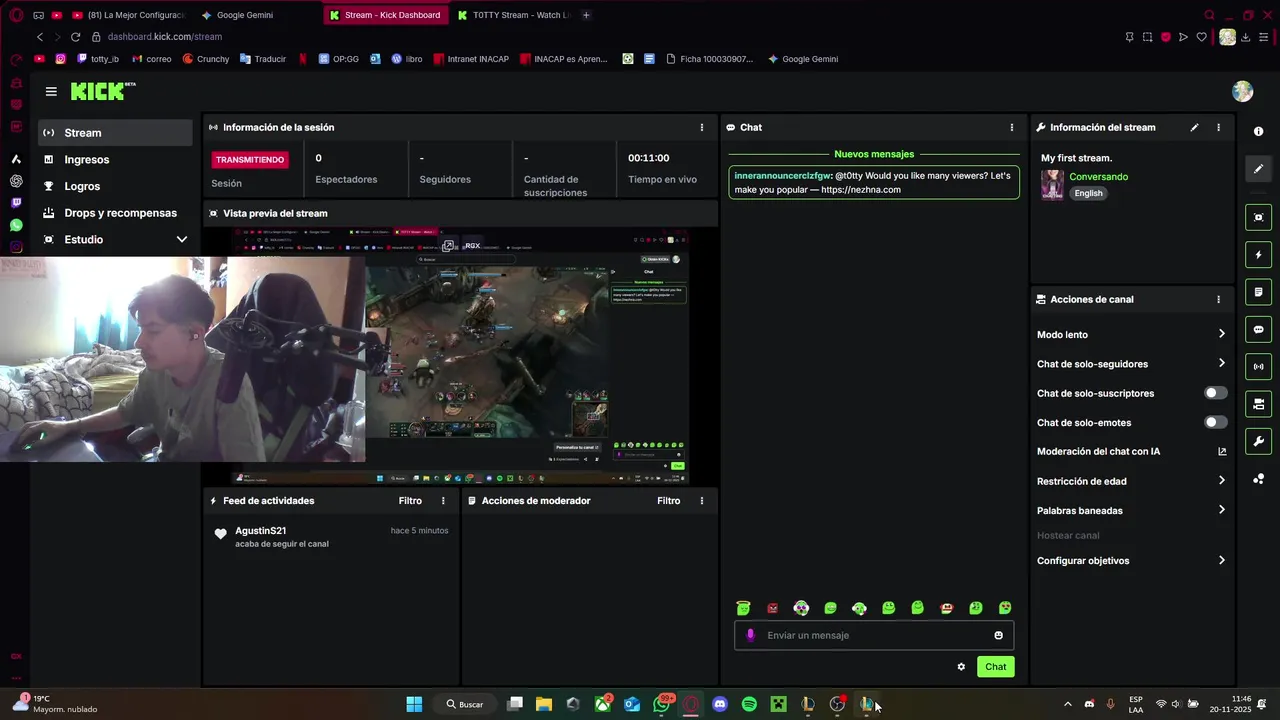Screen dimensions: 1280x720
Task: Open the chat settings gear icon
Action: point(961,667)
